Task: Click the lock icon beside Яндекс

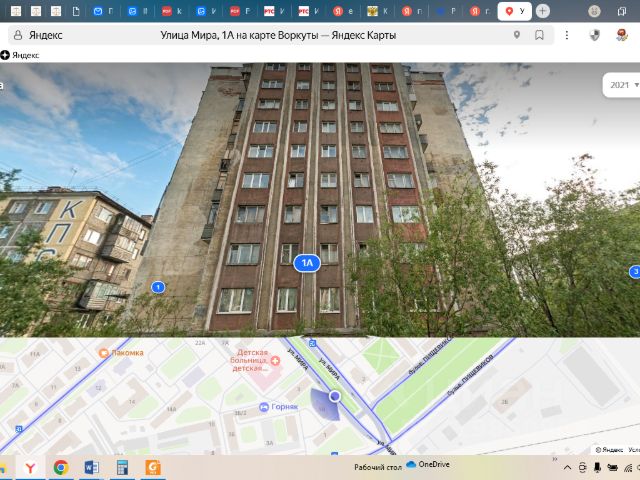Action: tap(18, 35)
